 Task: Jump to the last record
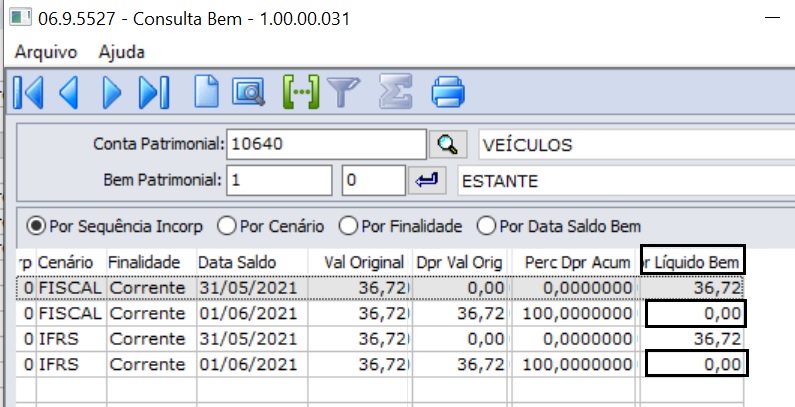(x=154, y=92)
